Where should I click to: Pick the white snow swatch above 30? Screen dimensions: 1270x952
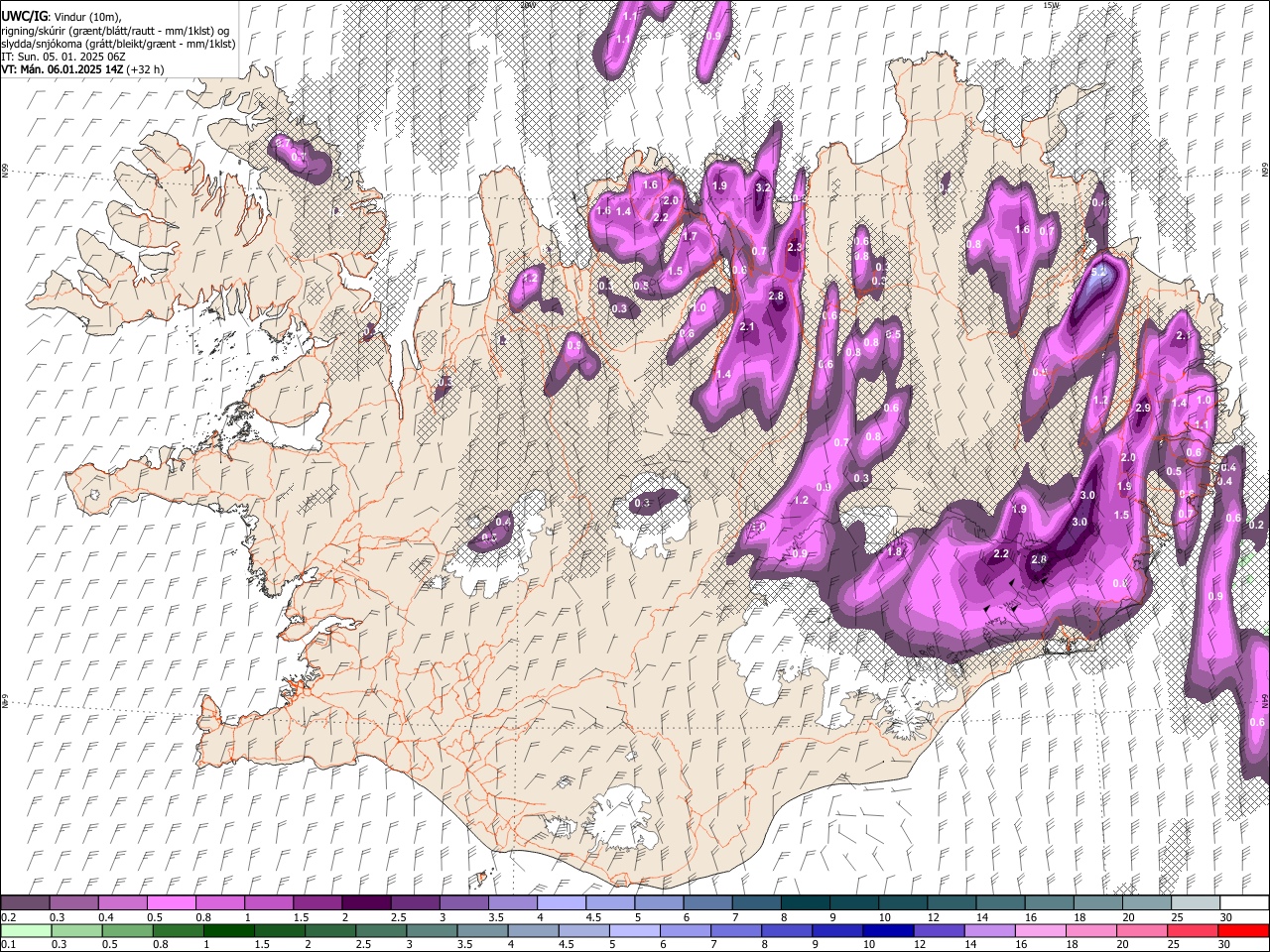[1242, 902]
